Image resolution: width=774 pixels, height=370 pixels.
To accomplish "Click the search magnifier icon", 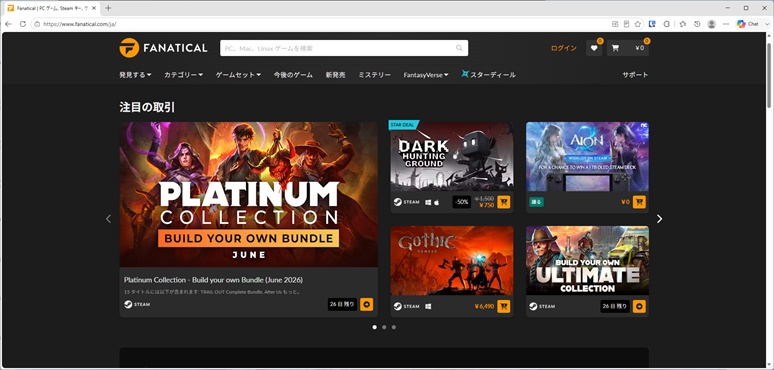I will [459, 48].
